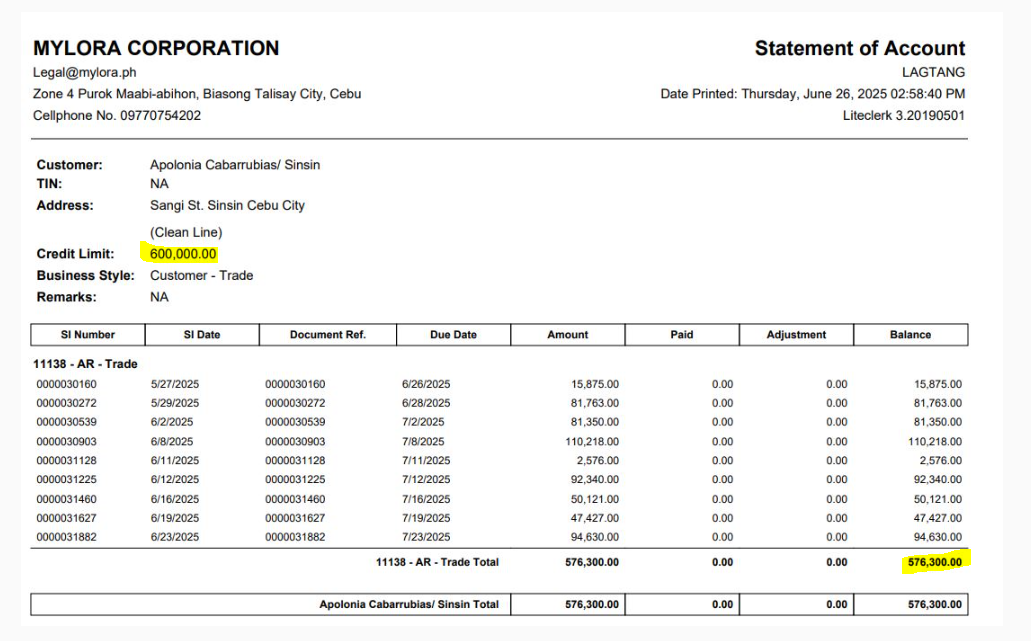Click the Apolonia Cabarrubias/ Sinsin Total label
This screenshot has height=641, width=1031.
pos(409,605)
